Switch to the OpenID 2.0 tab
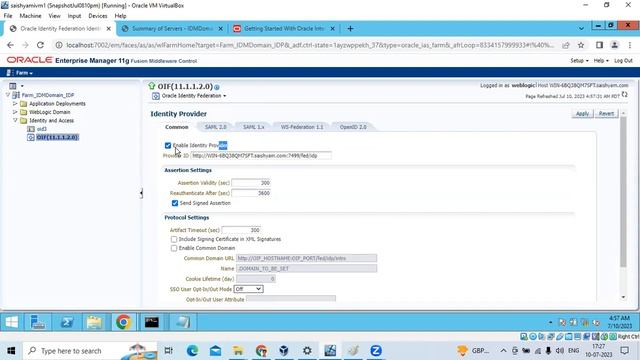This screenshot has height=360, width=640. [x=353, y=127]
